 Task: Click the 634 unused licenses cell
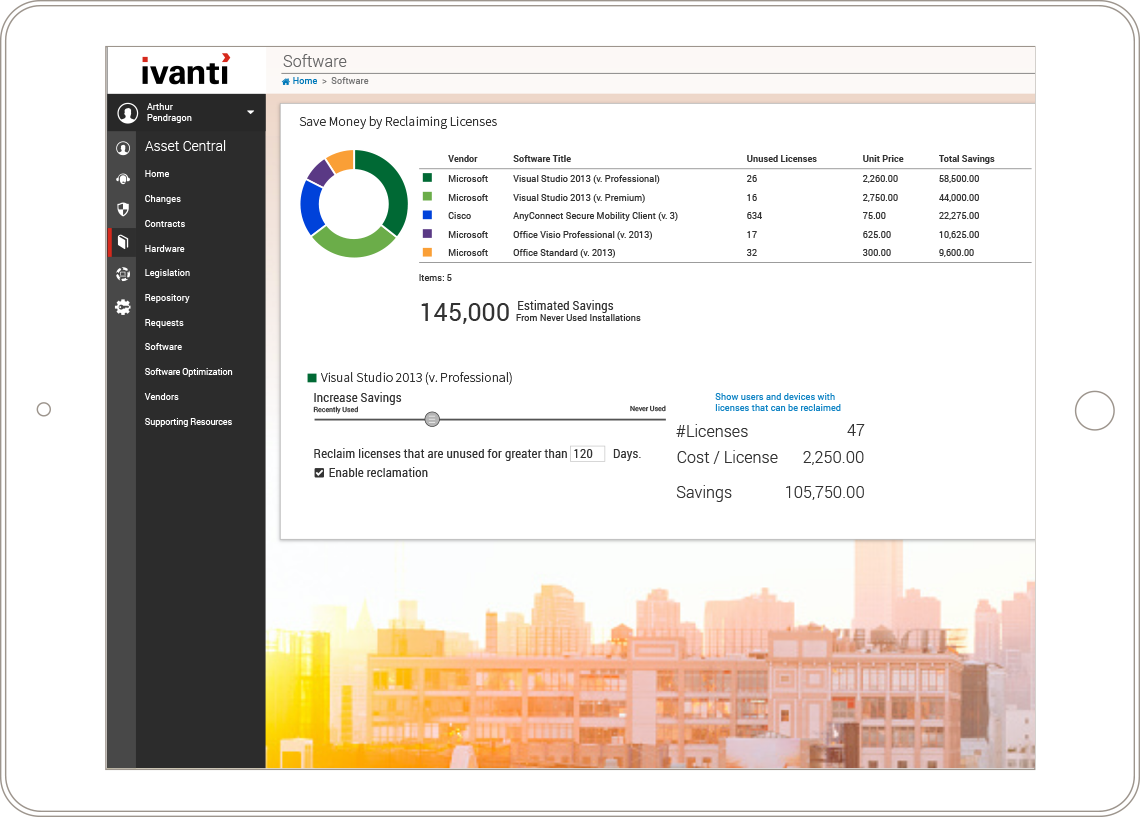[754, 216]
